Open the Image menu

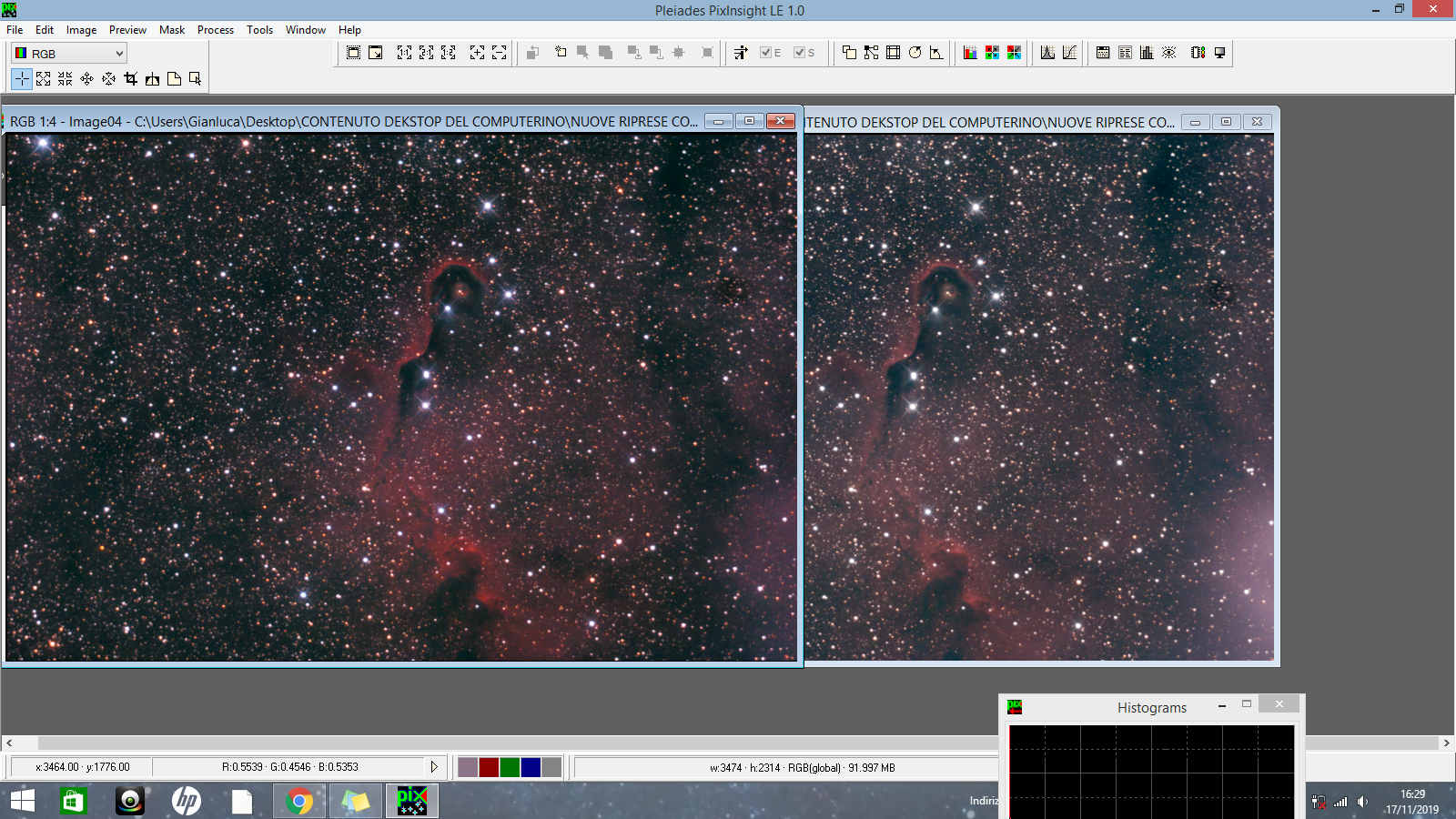coord(81,30)
